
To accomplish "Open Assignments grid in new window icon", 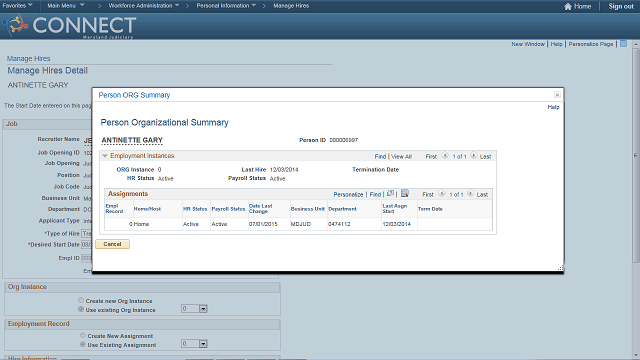I will (x=391, y=193).
